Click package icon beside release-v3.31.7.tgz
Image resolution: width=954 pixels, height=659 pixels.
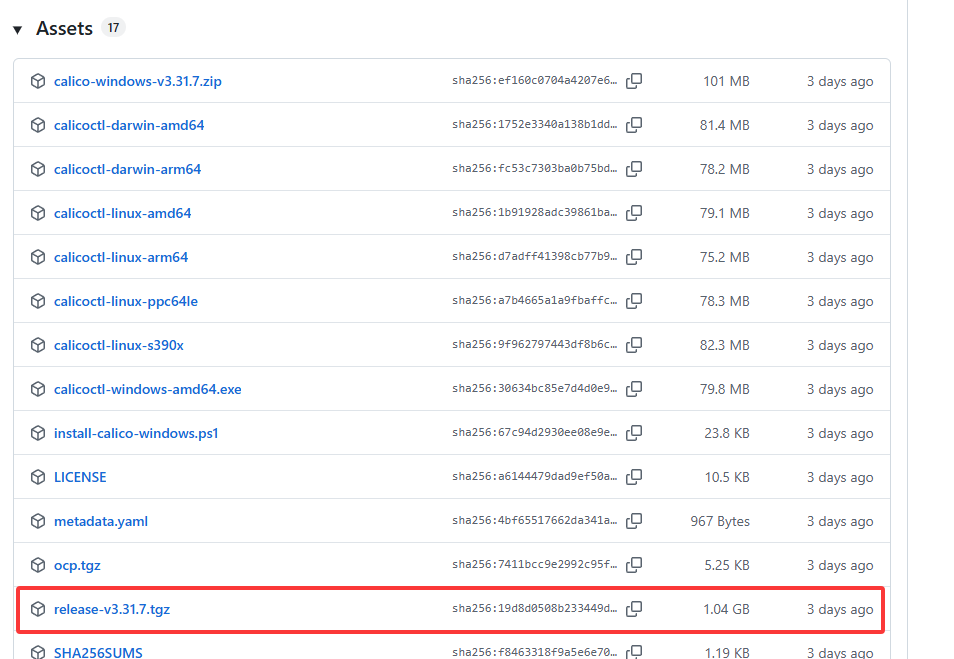38,609
